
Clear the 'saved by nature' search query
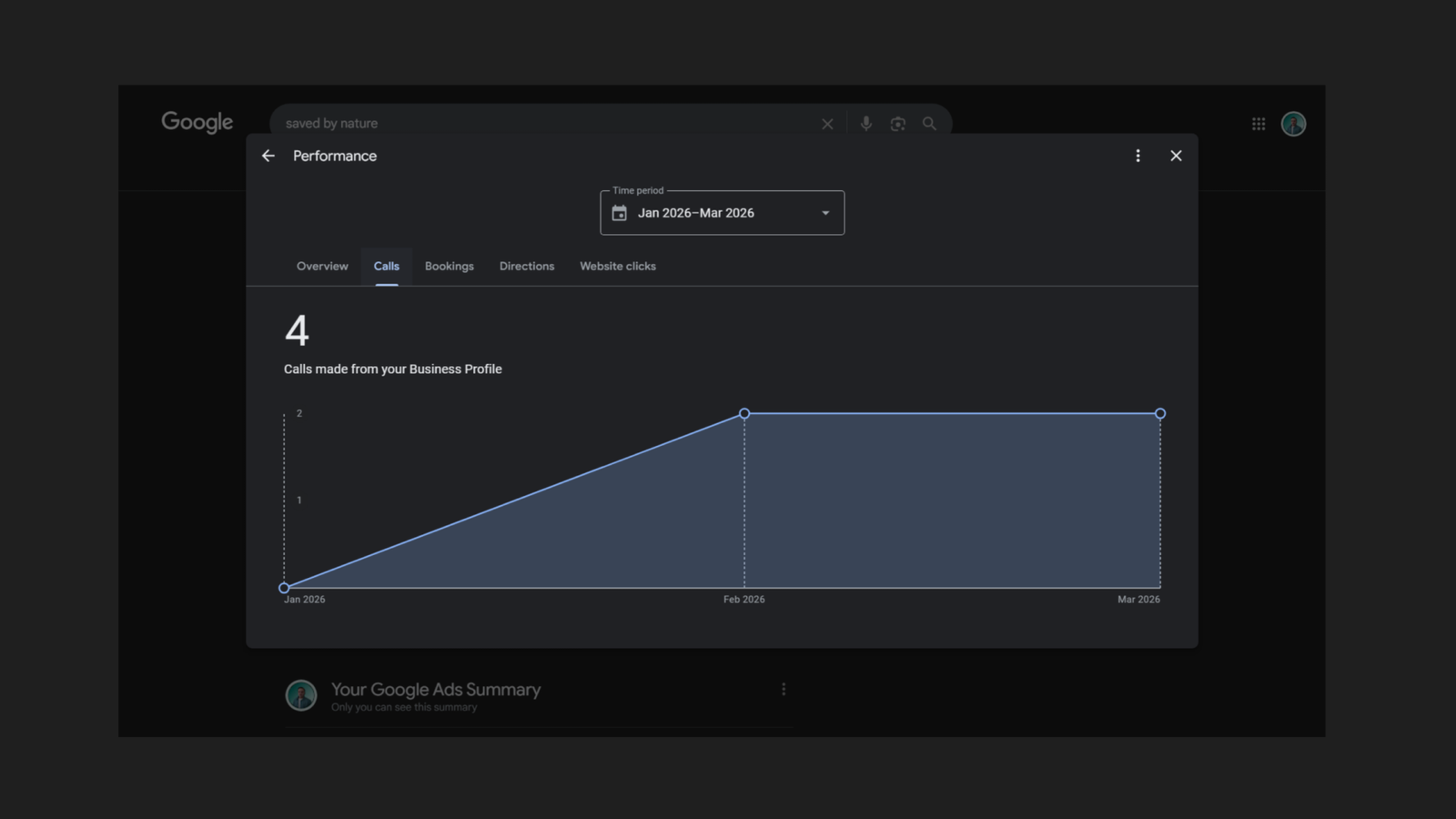click(827, 123)
